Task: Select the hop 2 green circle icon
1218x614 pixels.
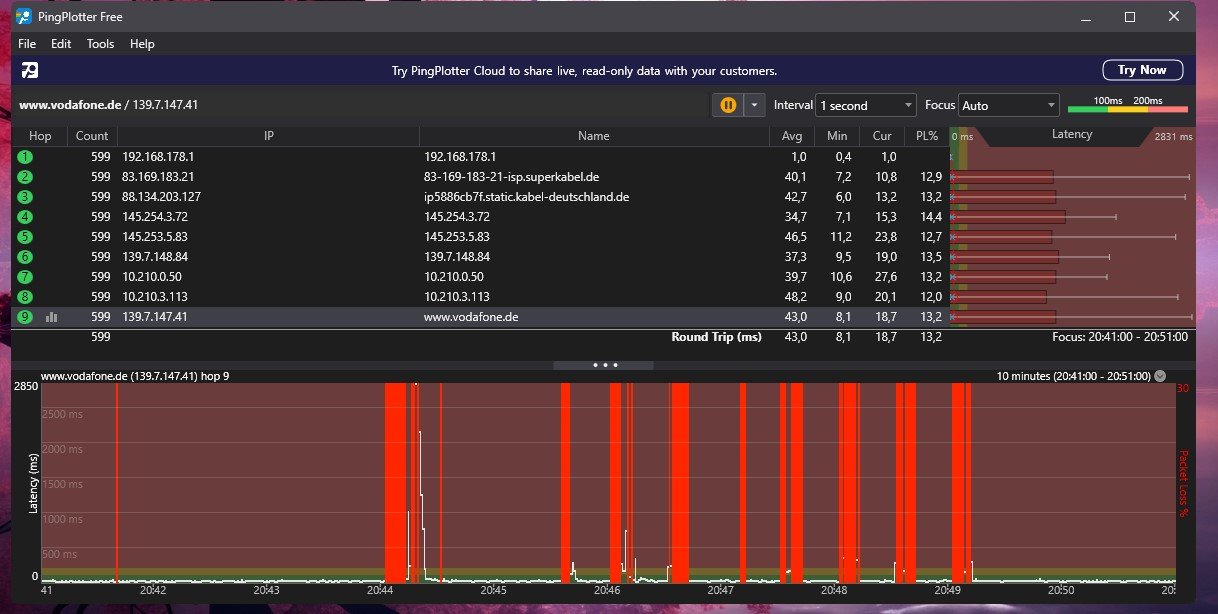Action: pyautogui.click(x=25, y=177)
